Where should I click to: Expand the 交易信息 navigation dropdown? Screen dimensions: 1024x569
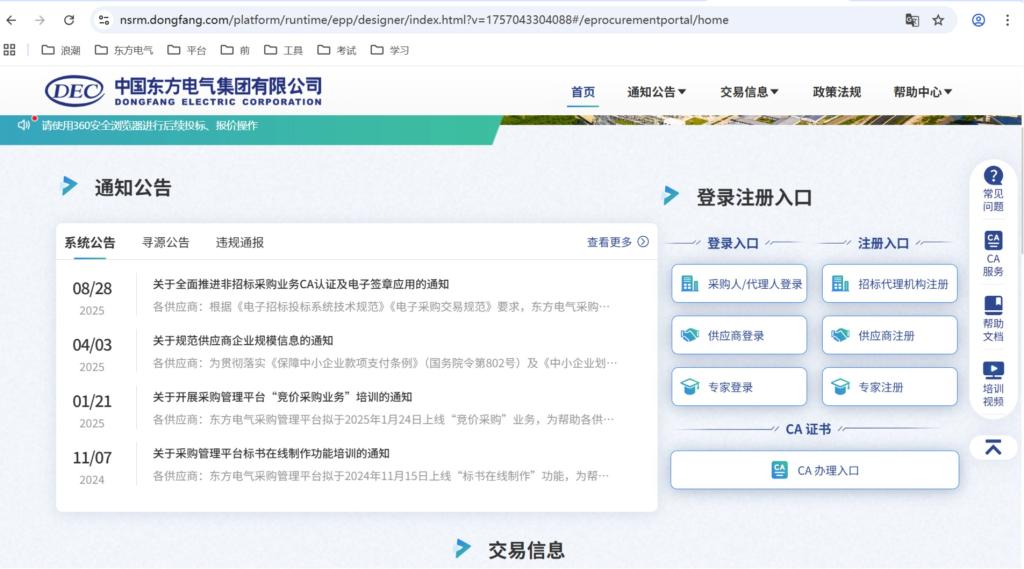click(749, 92)
